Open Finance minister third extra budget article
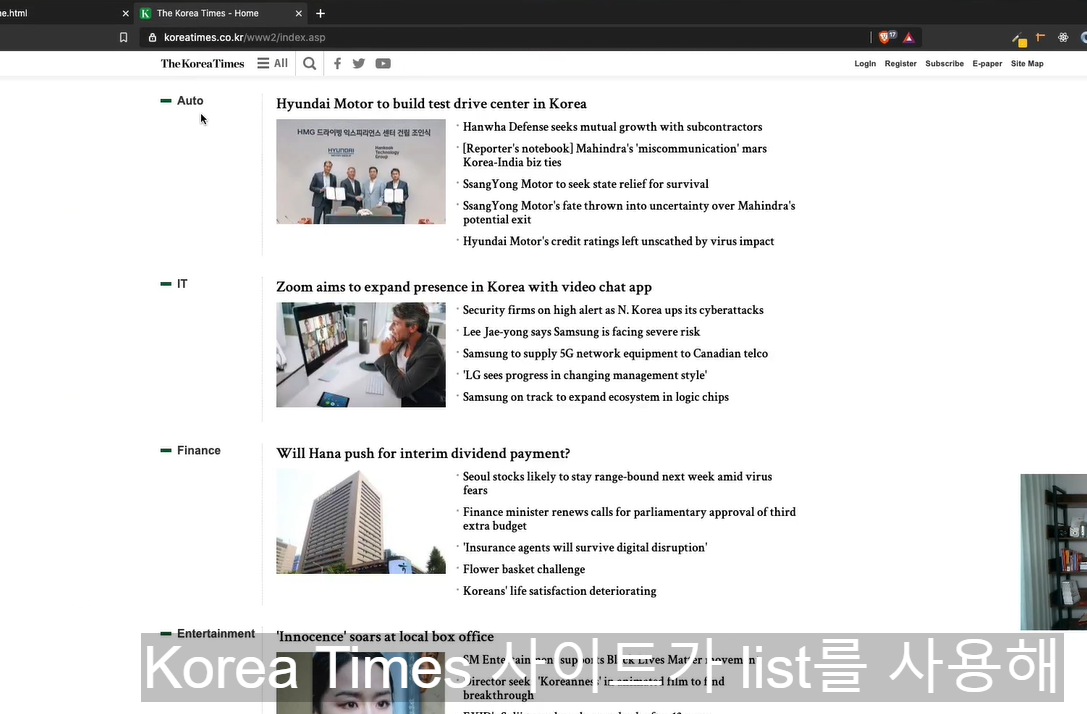This screenshot has height=714, width=1087. pyautogui.click(x=629, y=519)
